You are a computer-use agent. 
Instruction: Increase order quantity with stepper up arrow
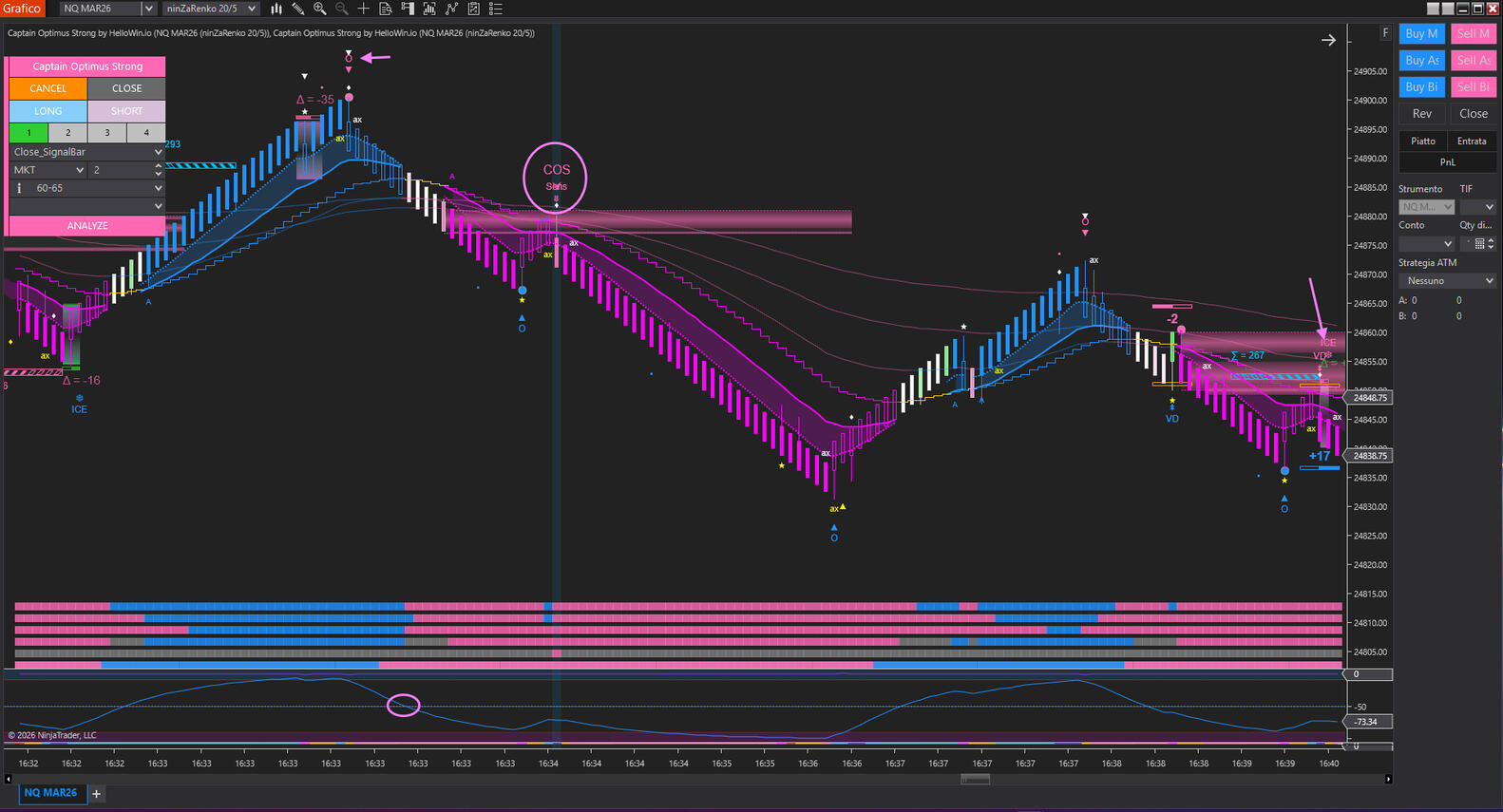159,166
